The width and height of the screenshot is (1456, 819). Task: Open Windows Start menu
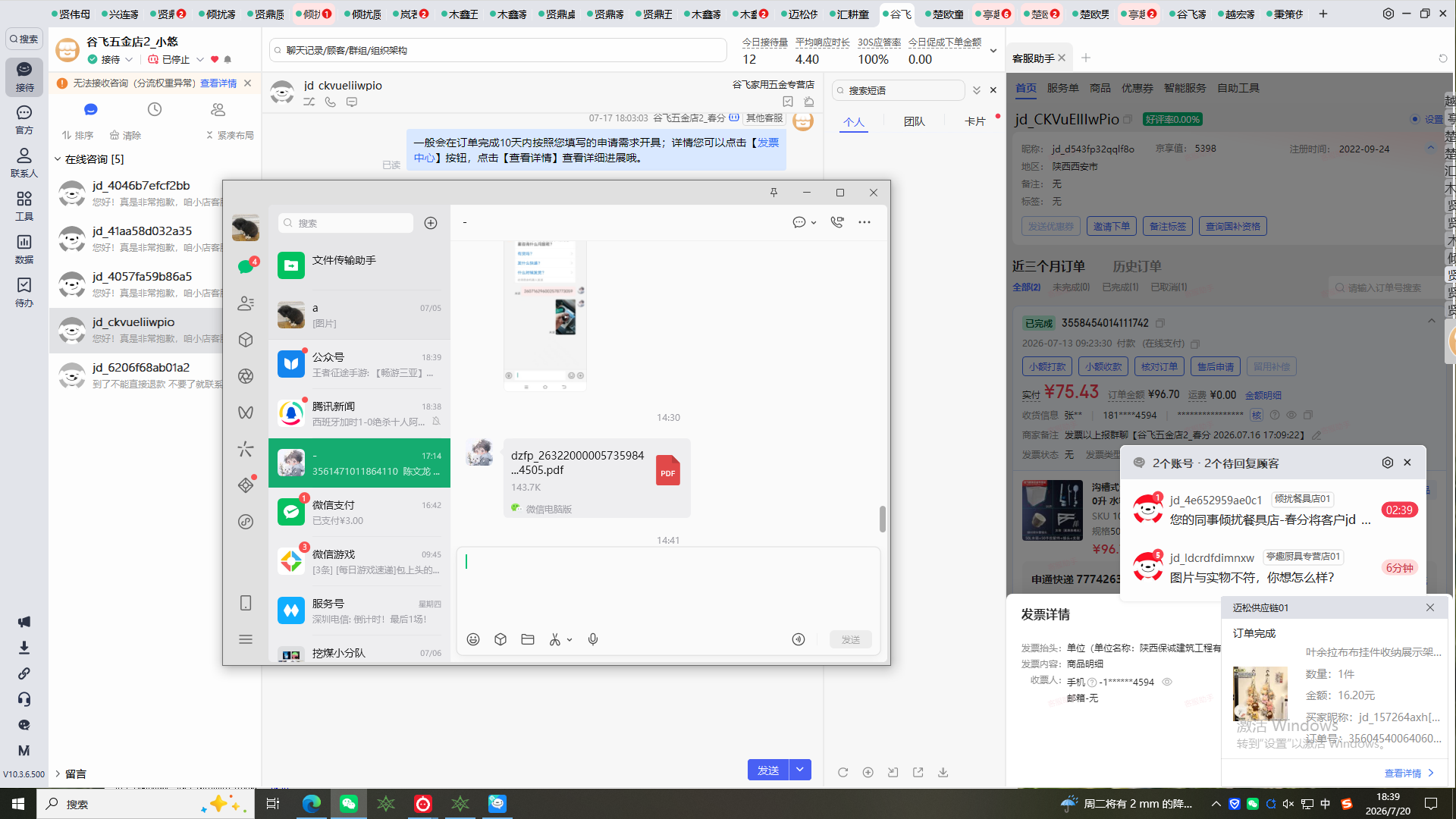point(18,804)
